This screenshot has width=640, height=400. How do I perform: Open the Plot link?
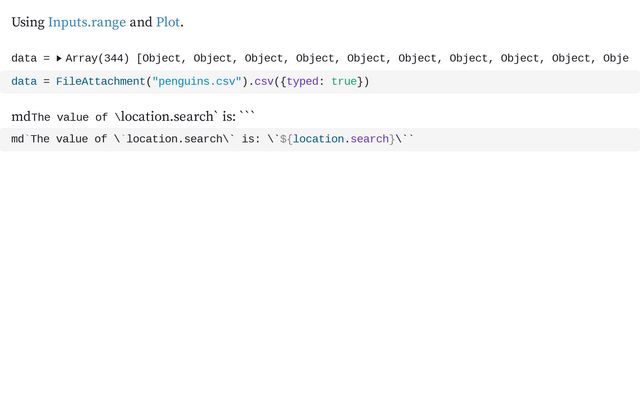pyautogui.click(x=168, y=21)
